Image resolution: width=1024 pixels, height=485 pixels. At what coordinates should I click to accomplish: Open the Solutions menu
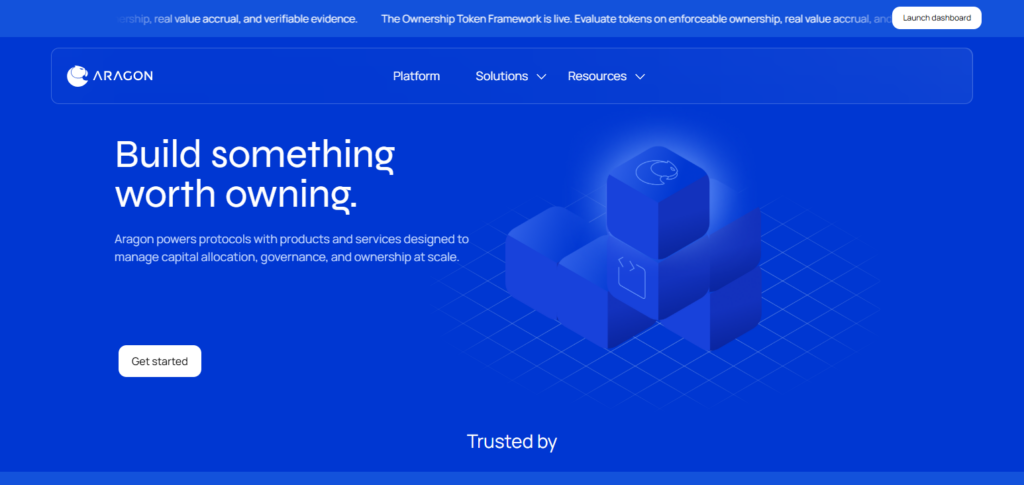502,76
